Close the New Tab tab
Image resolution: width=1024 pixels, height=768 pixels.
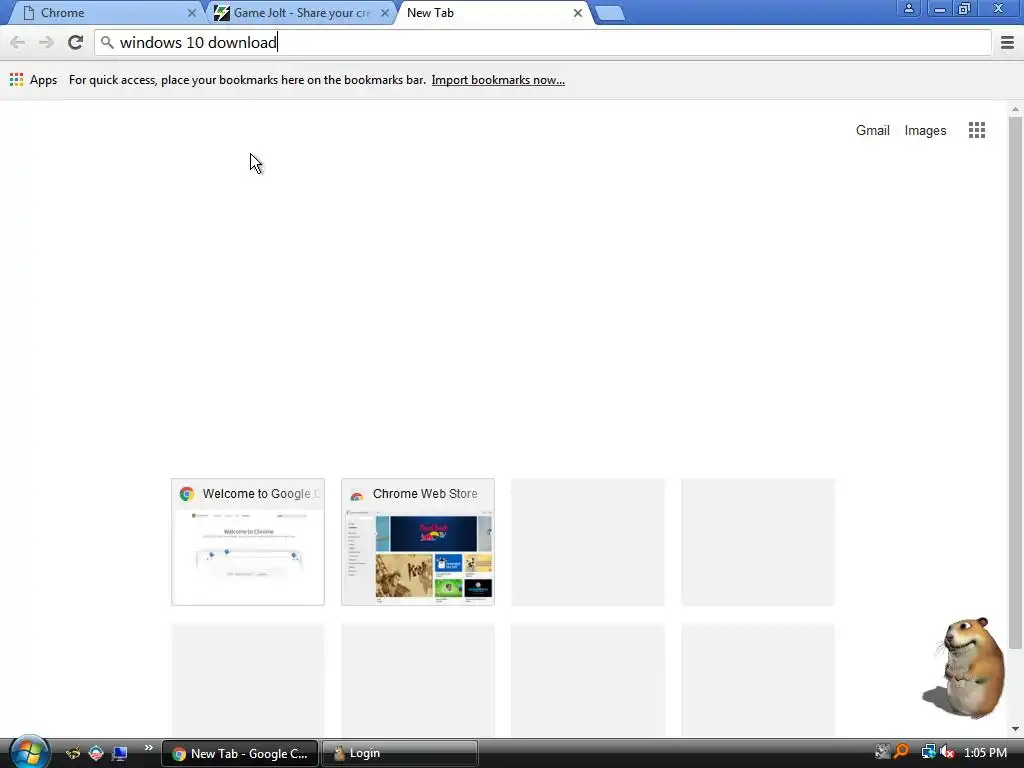pyautogui.click(x=577, y=13)
